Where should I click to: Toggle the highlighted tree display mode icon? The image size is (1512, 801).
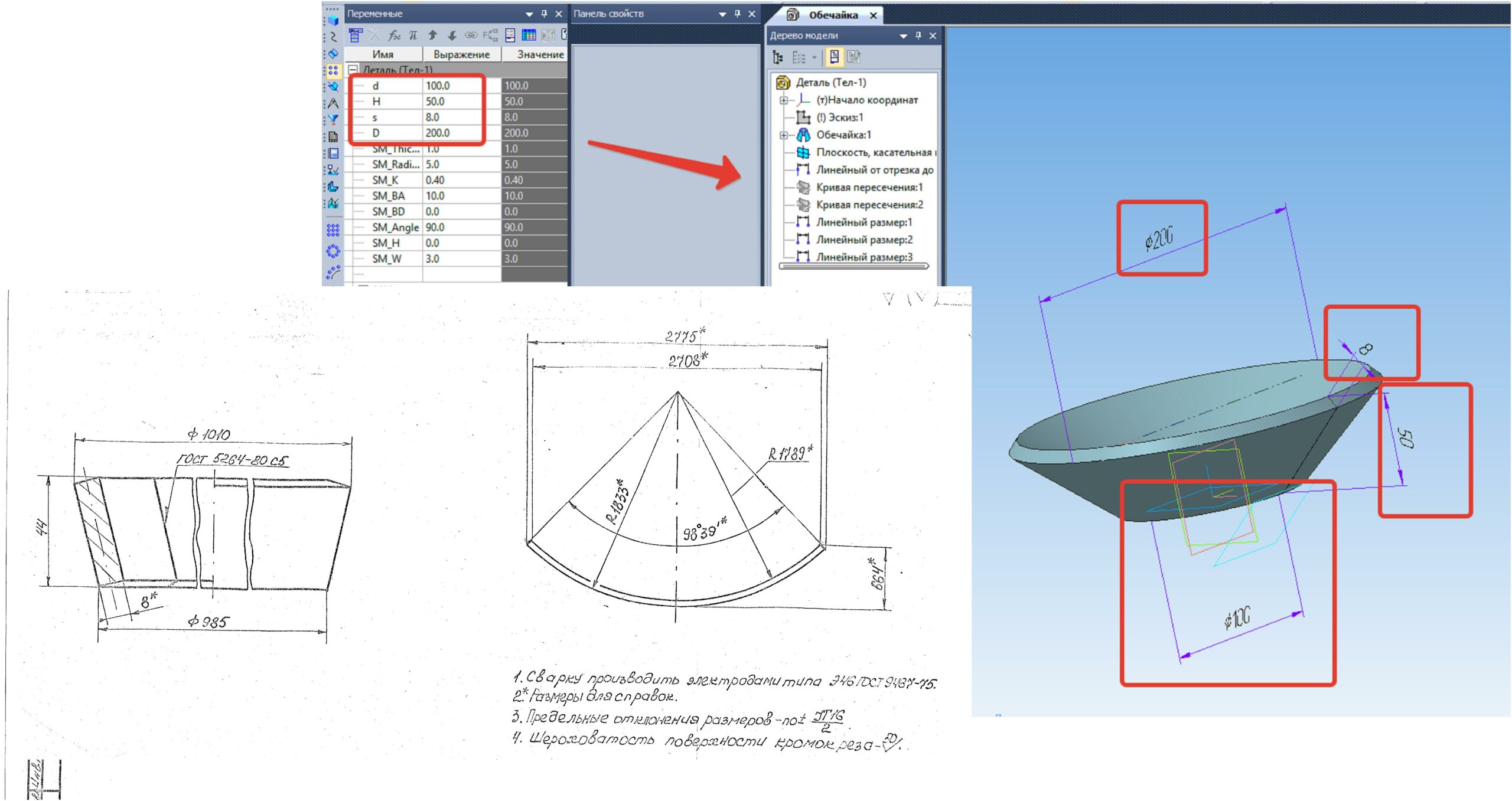834,57
